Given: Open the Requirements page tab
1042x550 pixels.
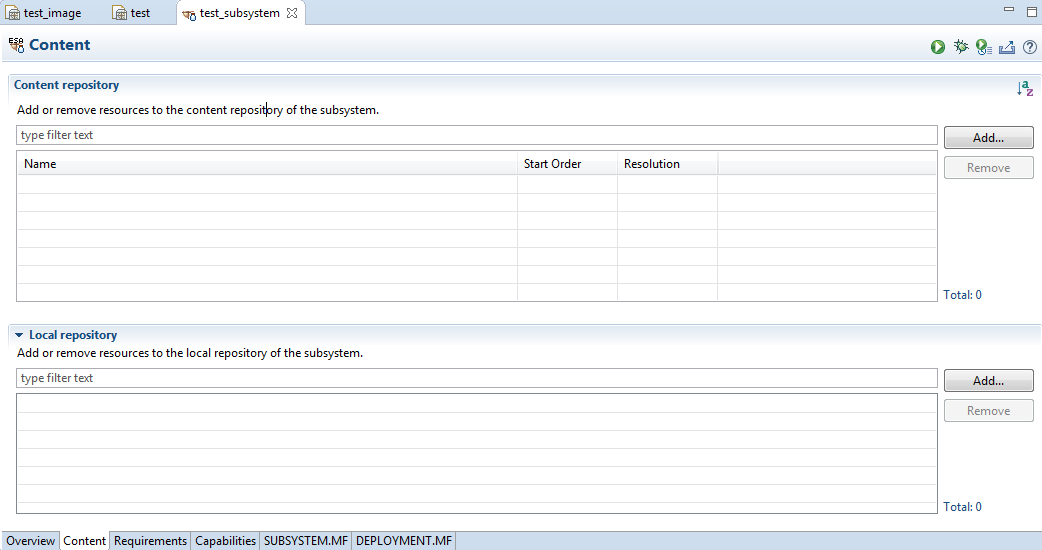Looking at the screenshot, I should pyautogui.click(x=150, y=541).
